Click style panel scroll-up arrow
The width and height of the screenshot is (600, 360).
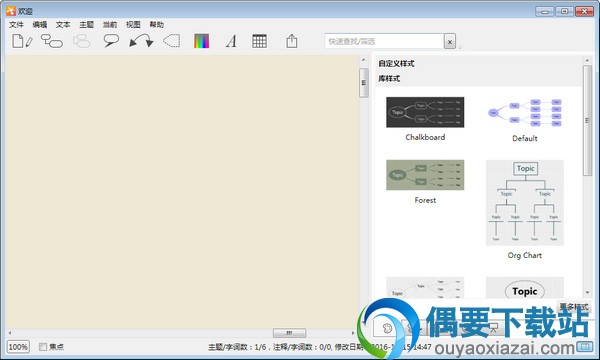coord(587,60)
